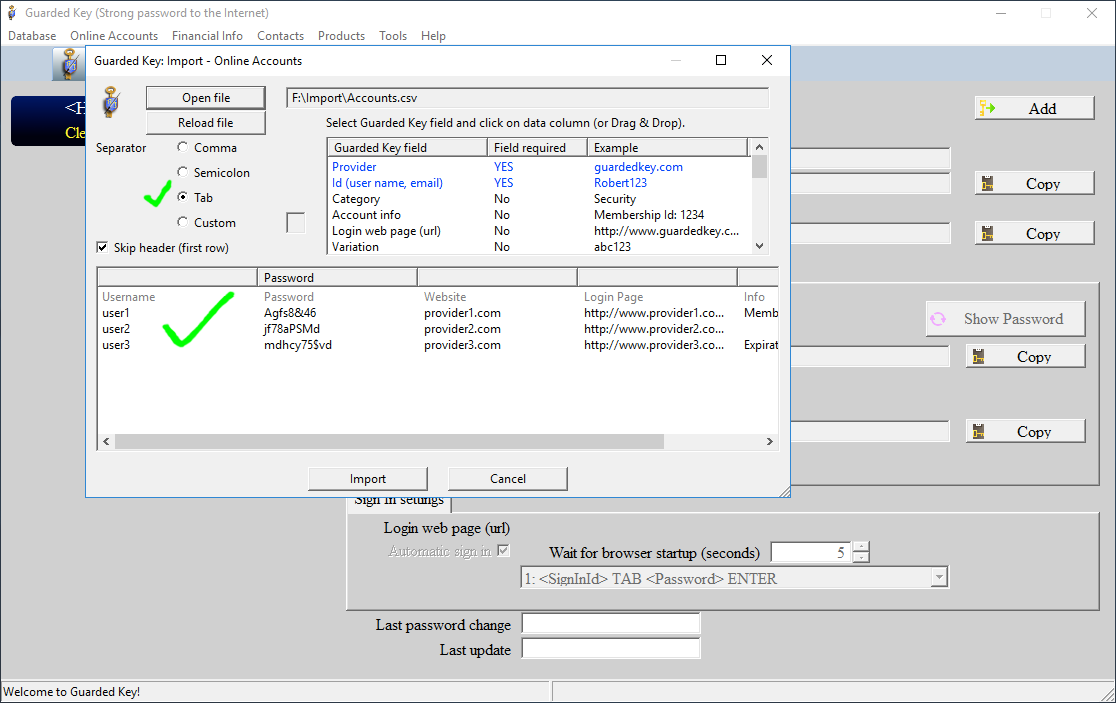Click the Agfs8&46 password cell
1116x703 pixels.
click(290, 313)
